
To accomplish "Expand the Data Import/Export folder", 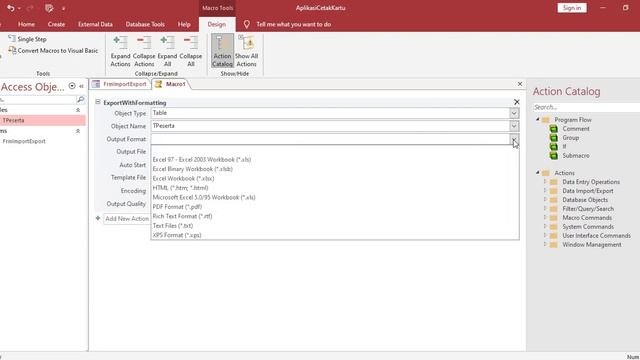I will (545, 191).
